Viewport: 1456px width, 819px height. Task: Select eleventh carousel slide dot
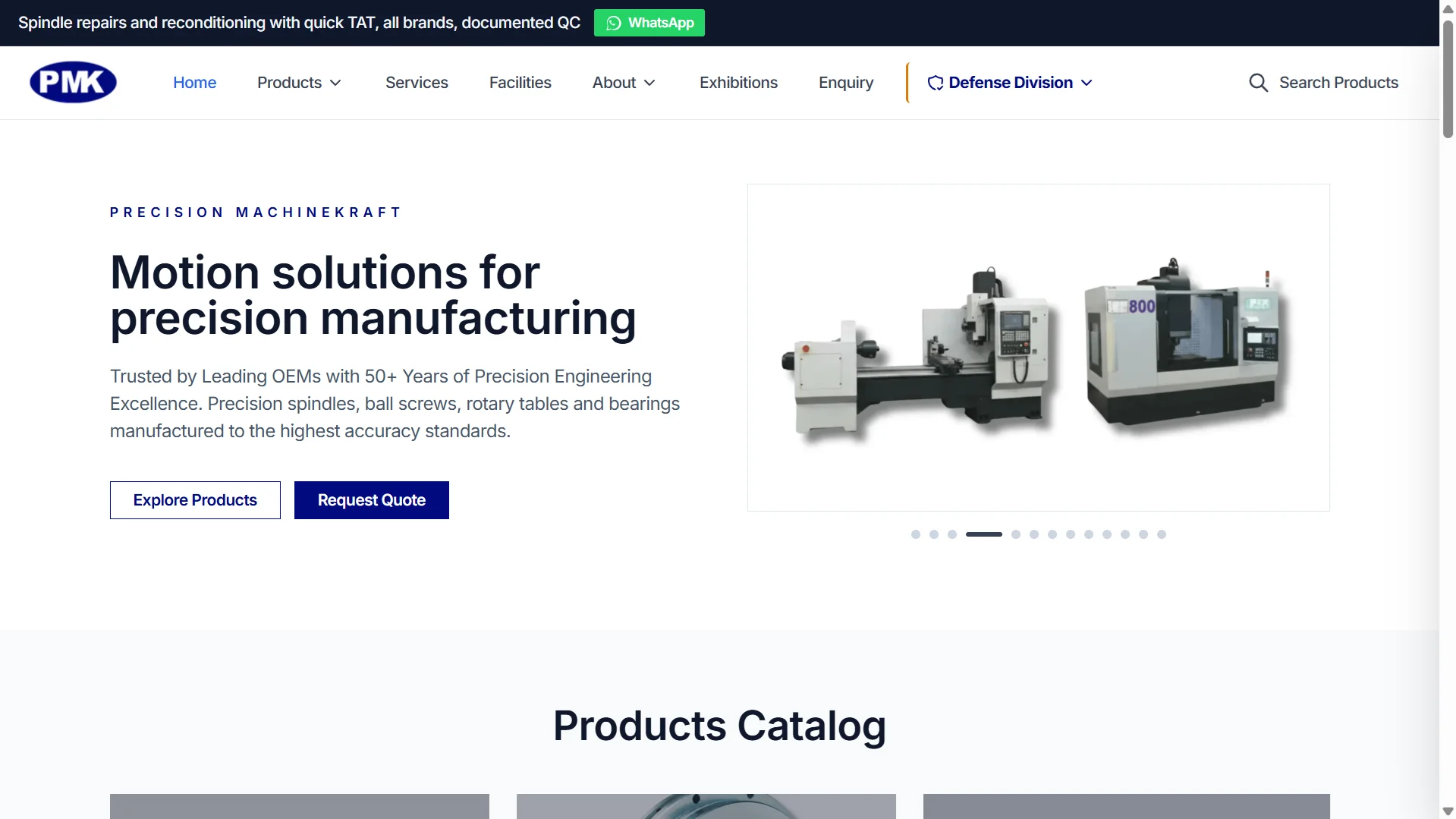click(1125, 534)
